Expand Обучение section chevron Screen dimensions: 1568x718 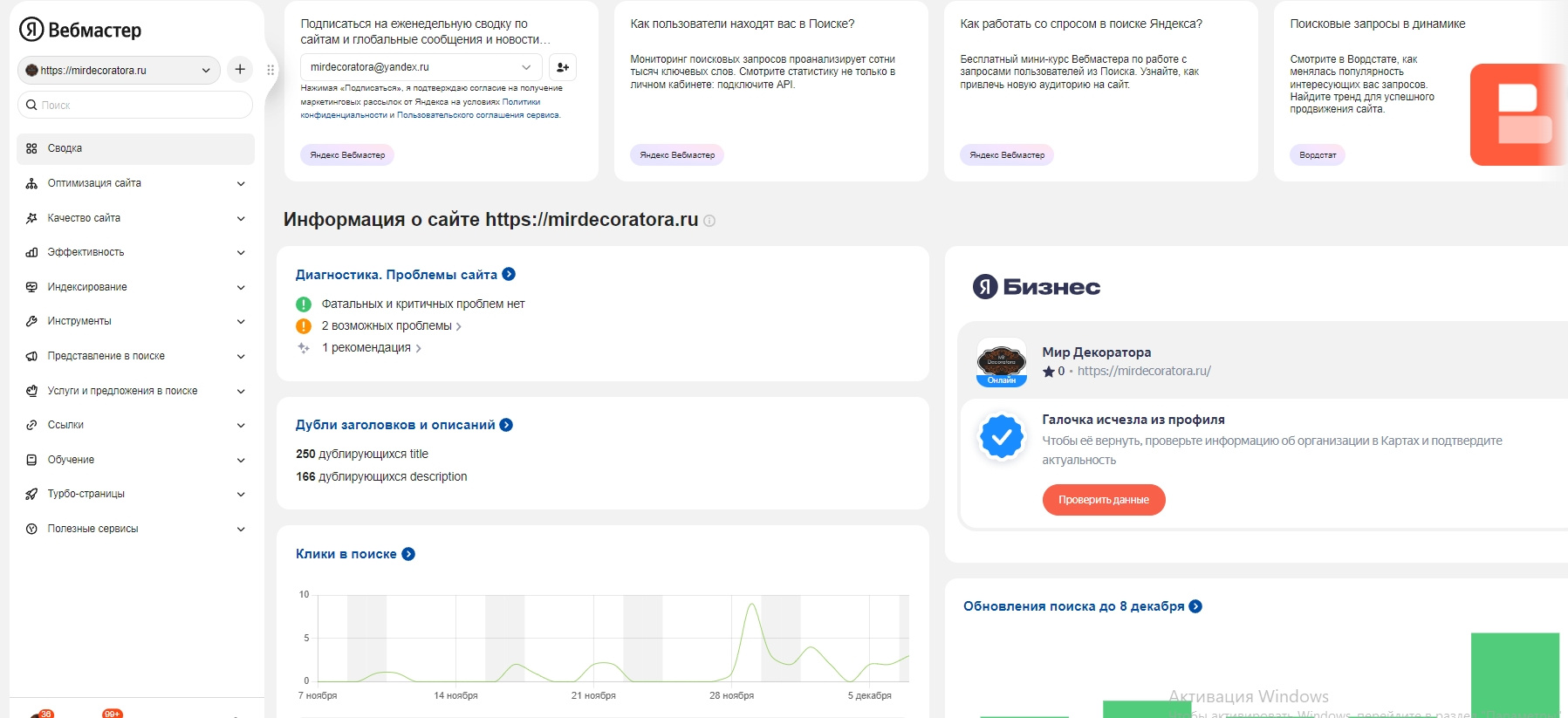(x=241, y=460)
